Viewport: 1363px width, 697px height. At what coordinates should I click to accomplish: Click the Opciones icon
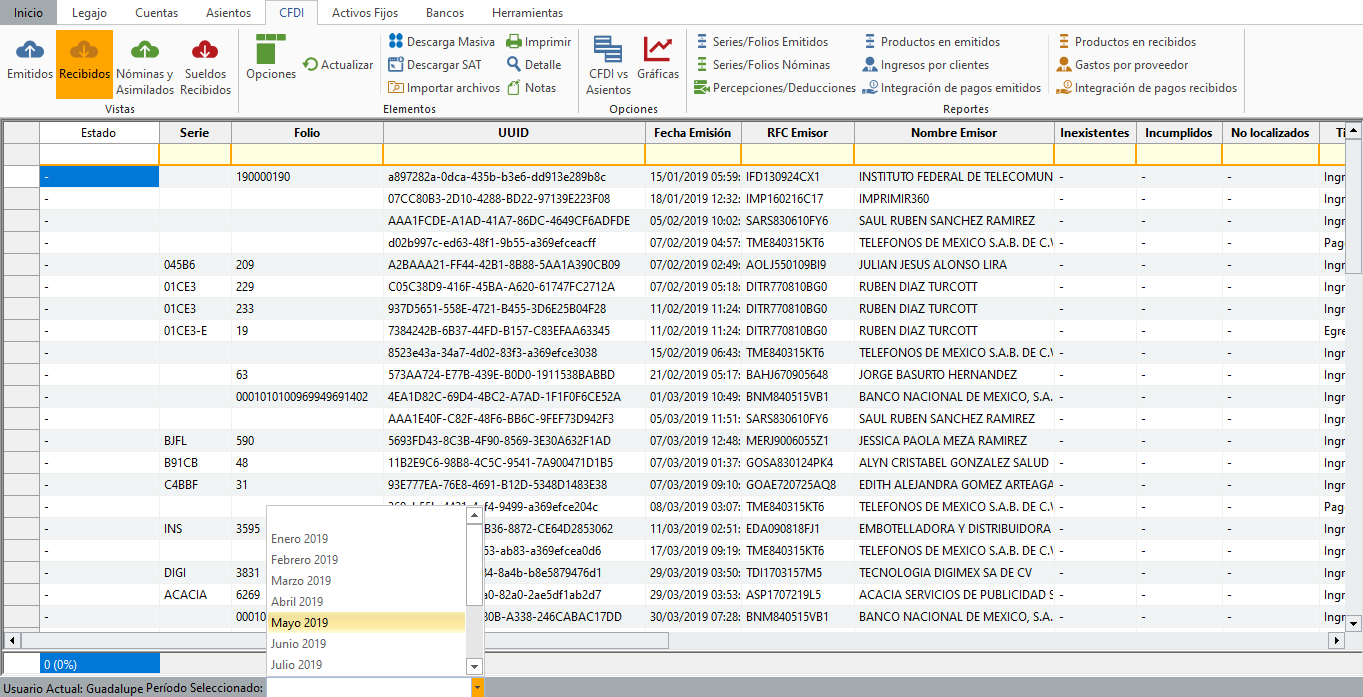(271, 57)
